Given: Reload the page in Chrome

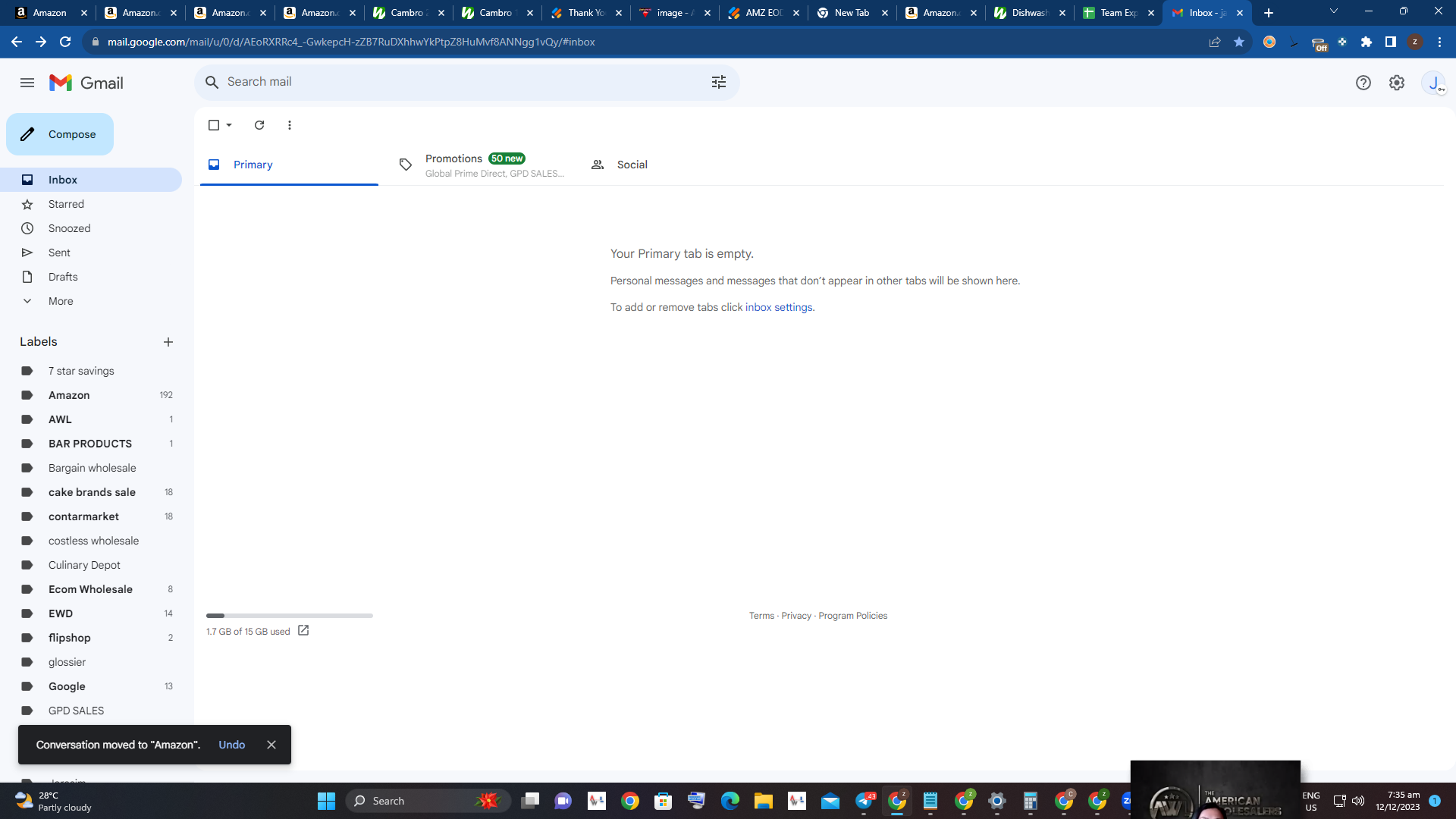Looking at the screenshot, I should pyautogui.click(x=65, y=42).
